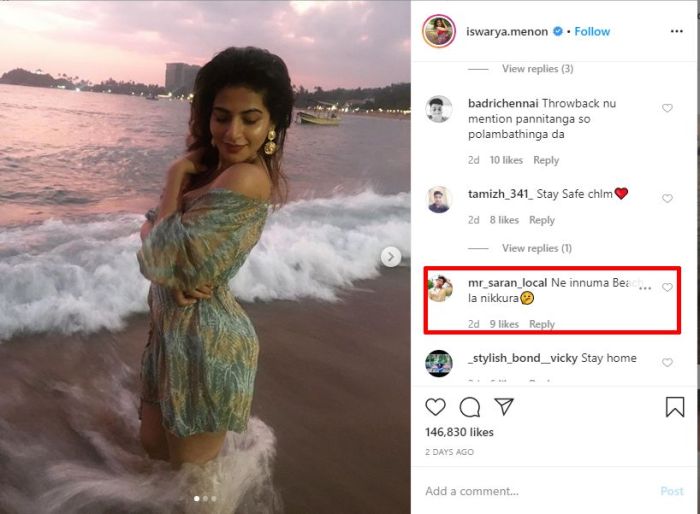Open the comment bubble icon
700x514 pixels.
(x=470, y=407)
